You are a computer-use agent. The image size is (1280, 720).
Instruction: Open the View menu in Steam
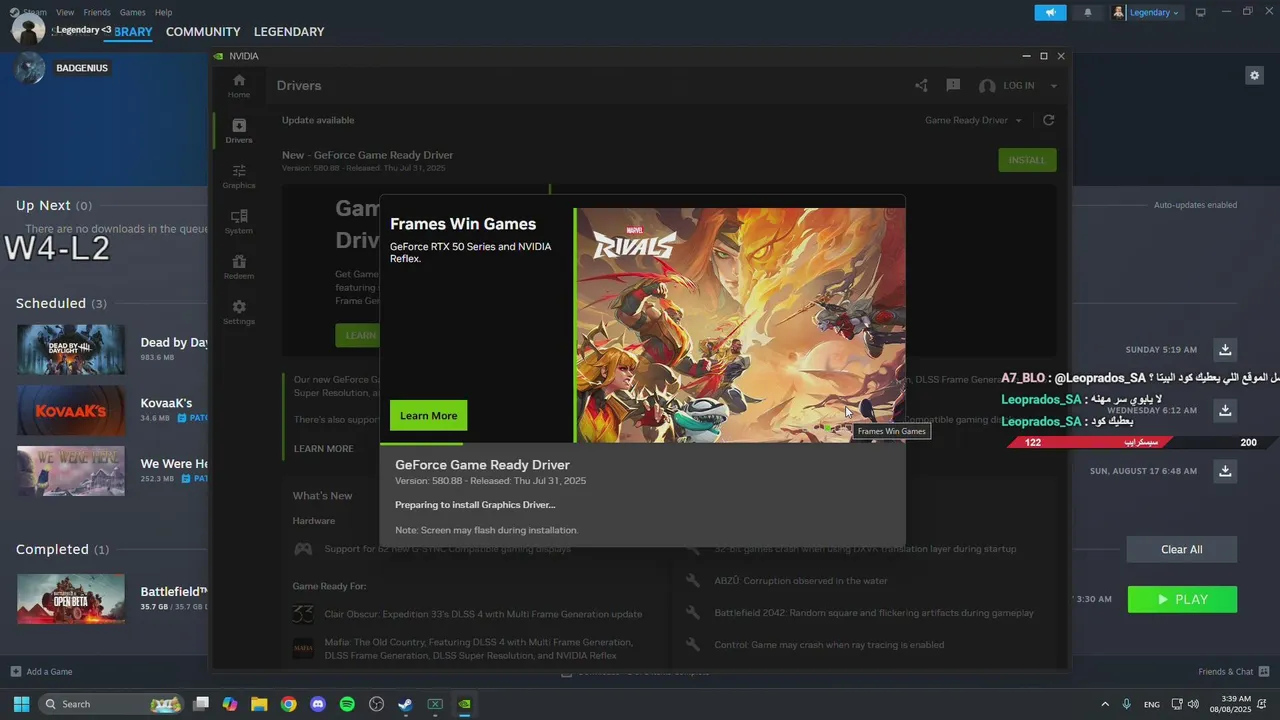(x=65, y=12)
